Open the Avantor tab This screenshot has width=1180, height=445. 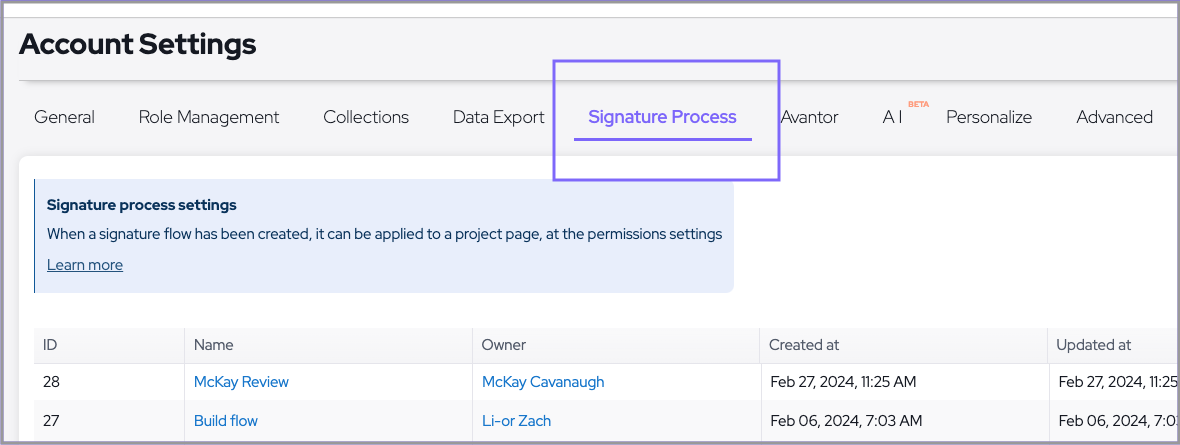click(809, 117)
